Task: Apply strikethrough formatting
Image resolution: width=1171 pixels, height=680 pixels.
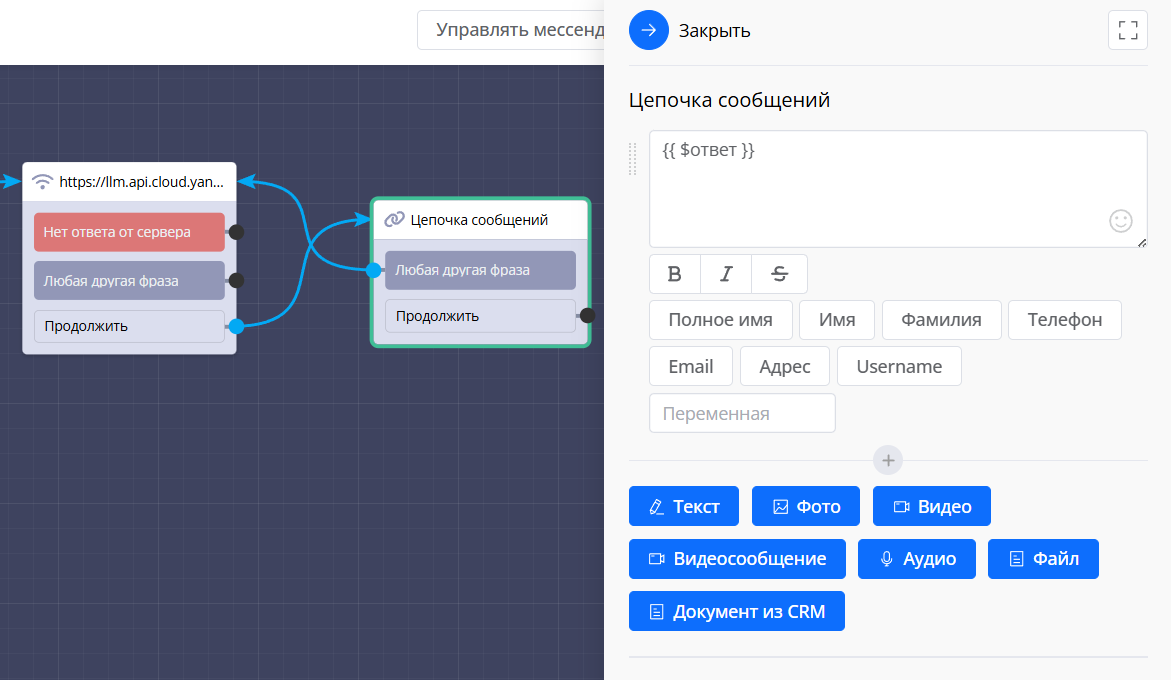Action: point(779,274)
